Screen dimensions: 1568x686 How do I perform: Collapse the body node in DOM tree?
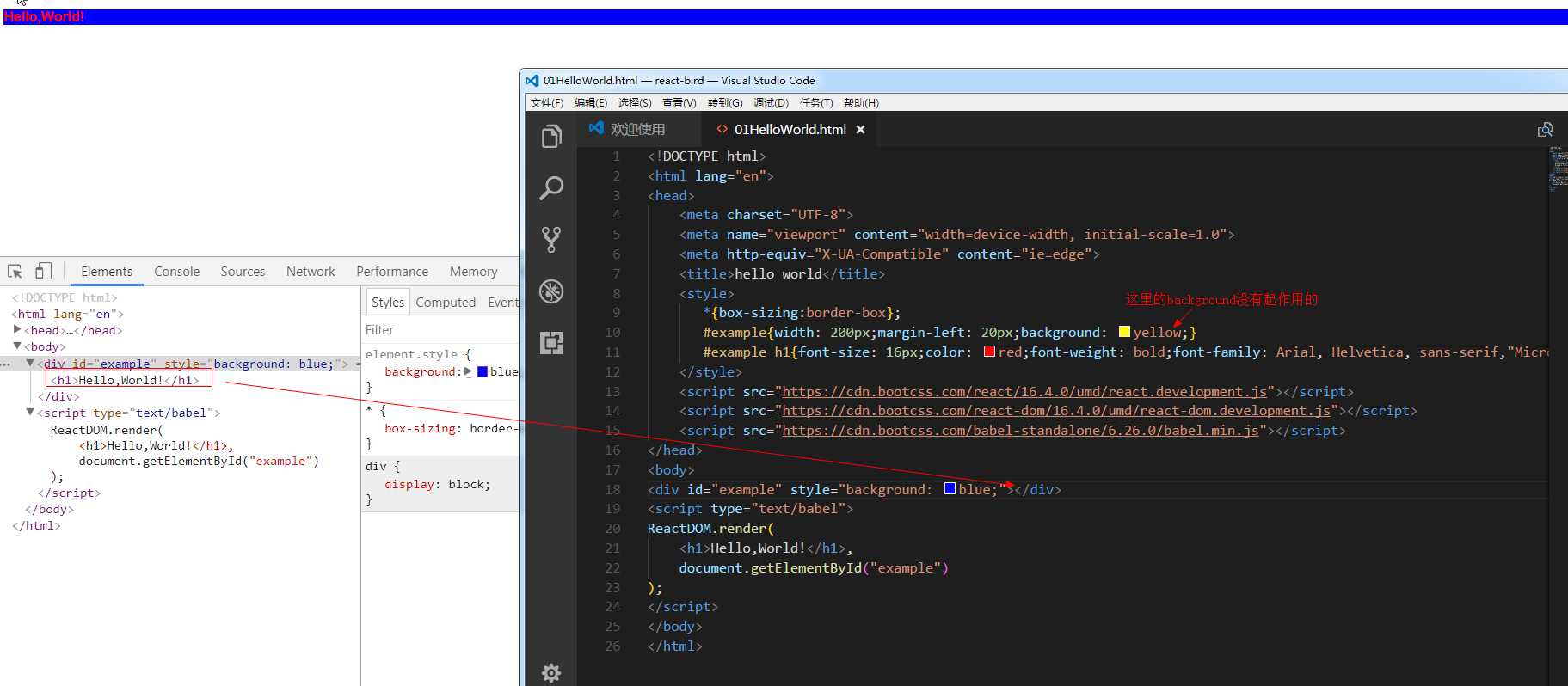[17, 346]
